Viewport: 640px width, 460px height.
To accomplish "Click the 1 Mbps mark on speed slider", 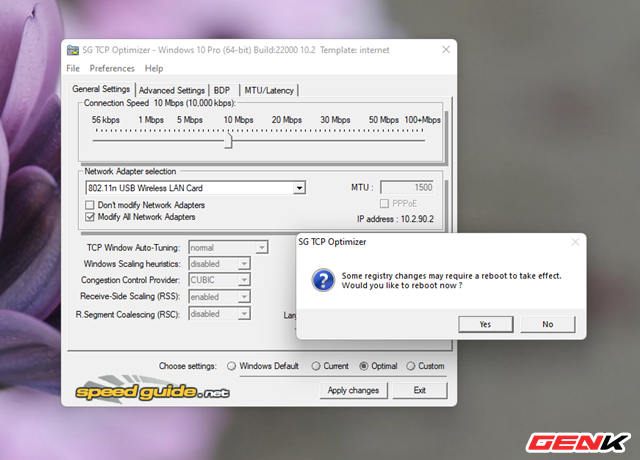I will (x=151, y=120).
